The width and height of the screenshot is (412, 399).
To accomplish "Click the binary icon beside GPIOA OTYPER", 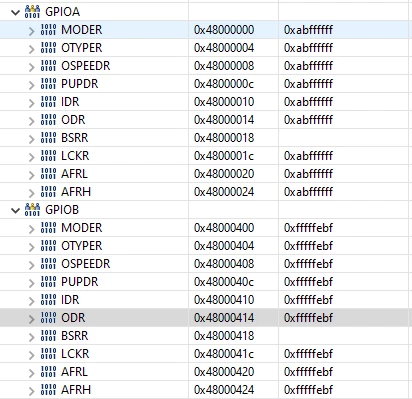I will [x=48, y=48].
